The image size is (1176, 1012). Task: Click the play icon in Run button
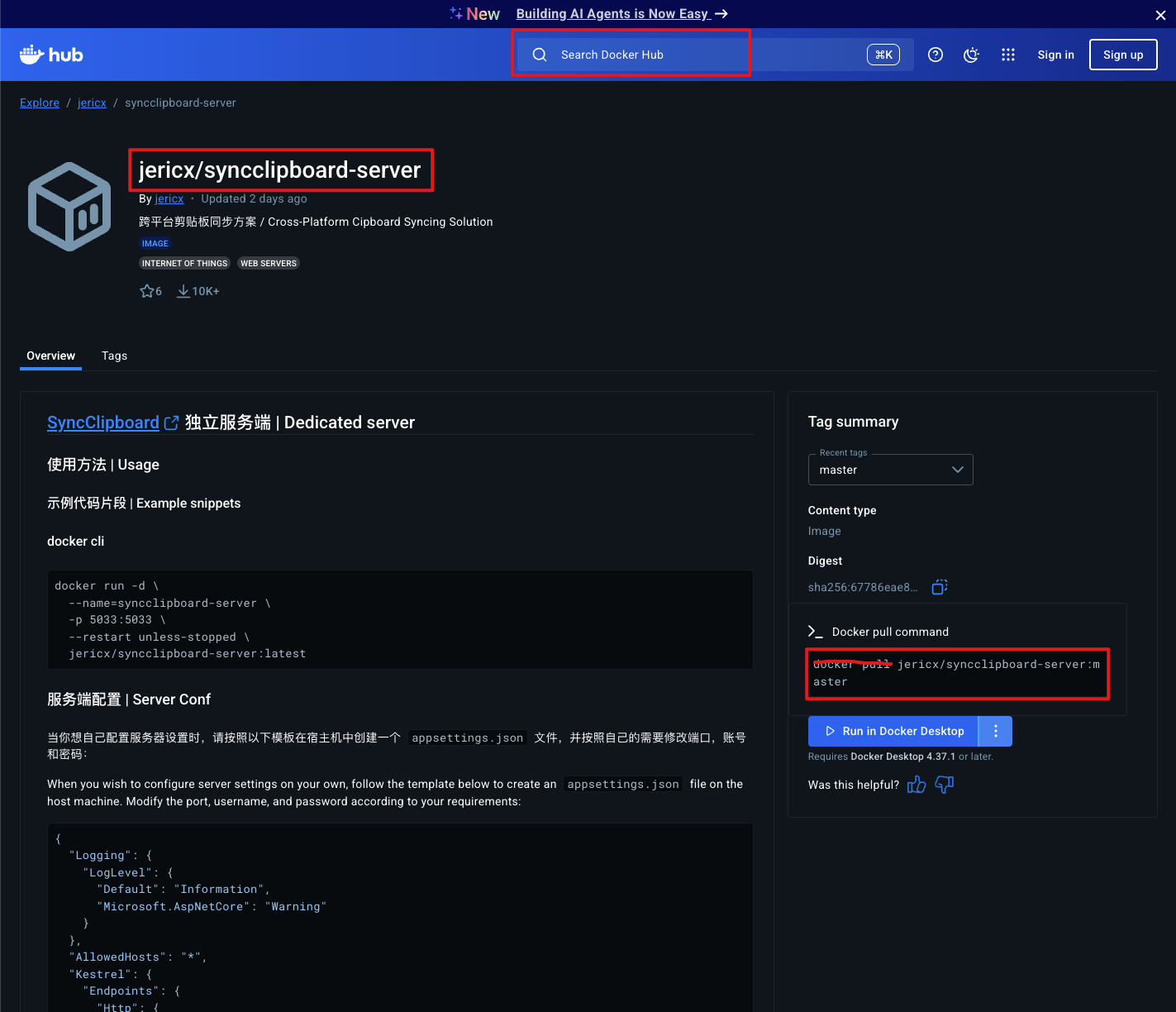830,731
